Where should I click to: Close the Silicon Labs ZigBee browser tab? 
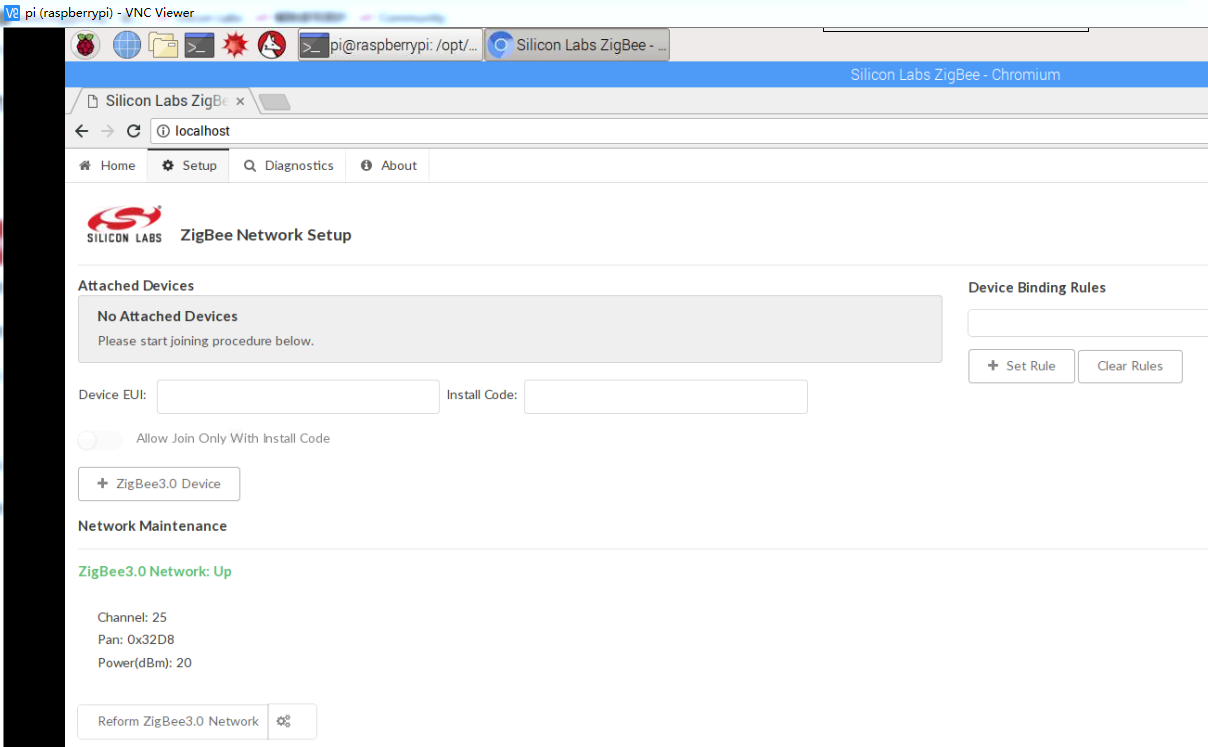point(240,101)
